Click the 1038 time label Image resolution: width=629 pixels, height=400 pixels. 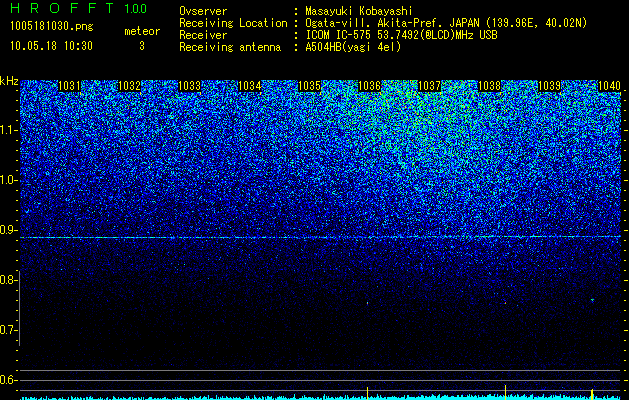click(490, 86)
